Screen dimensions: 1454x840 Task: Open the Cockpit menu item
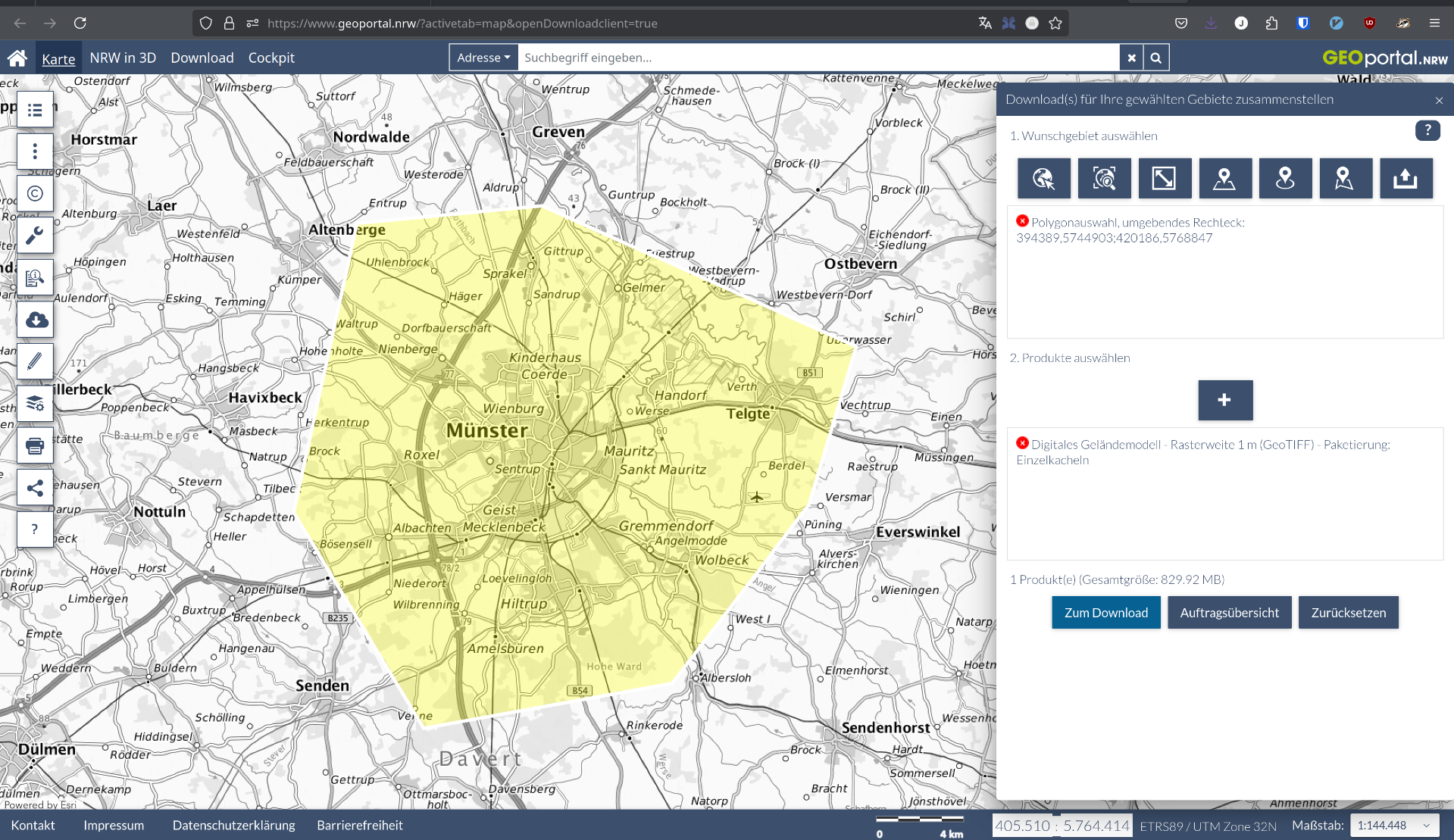click(x=271, y=58)
